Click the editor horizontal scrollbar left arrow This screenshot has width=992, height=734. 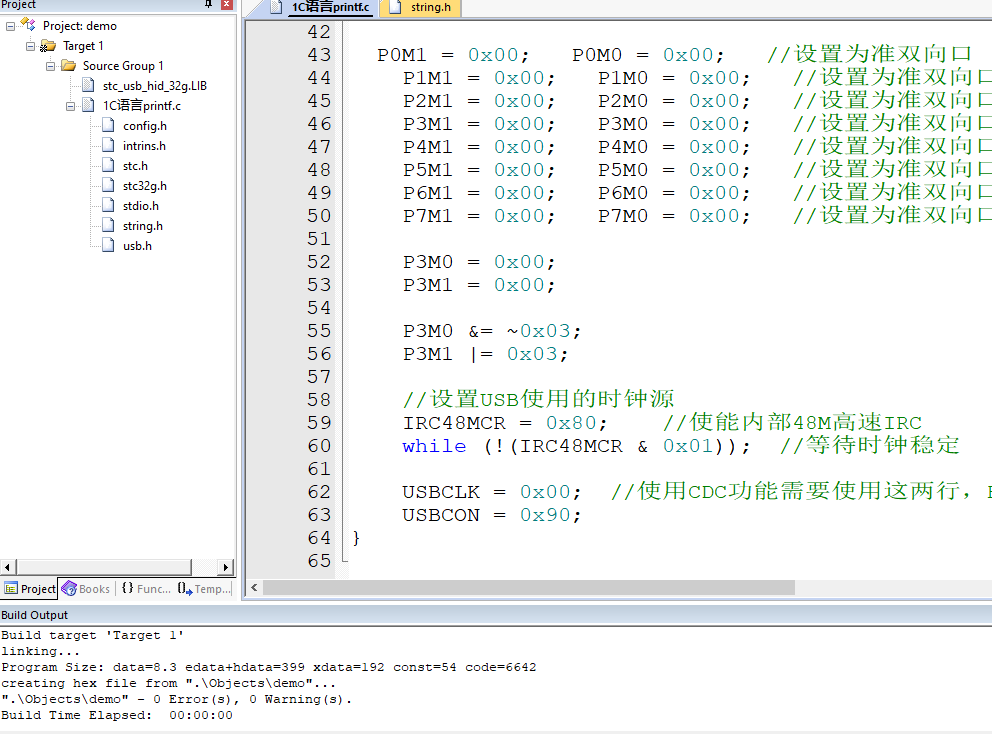[254, 588]
